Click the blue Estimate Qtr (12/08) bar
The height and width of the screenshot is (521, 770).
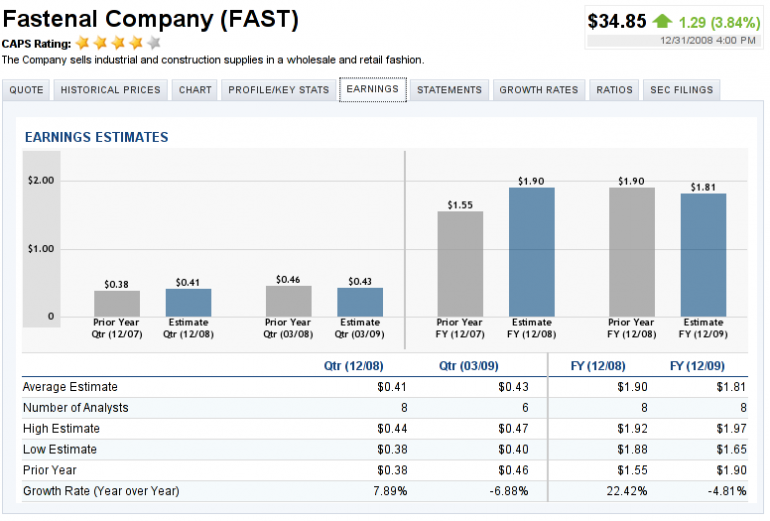tap(188, 303)
